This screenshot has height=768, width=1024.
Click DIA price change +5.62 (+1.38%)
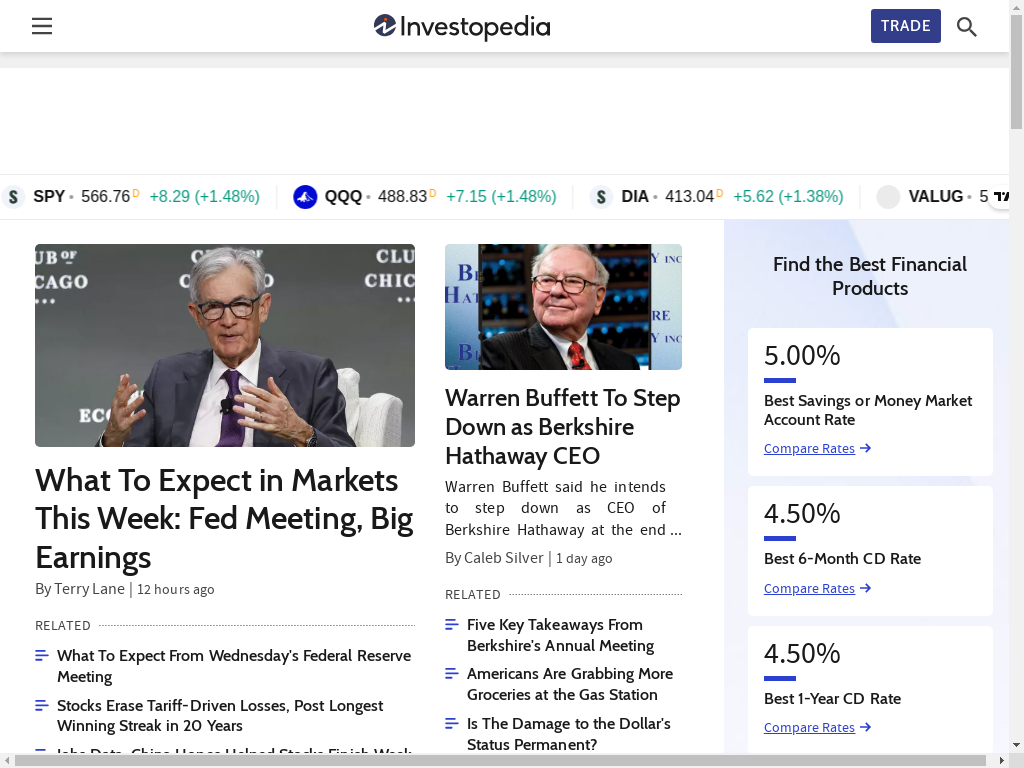pos(788,197)
